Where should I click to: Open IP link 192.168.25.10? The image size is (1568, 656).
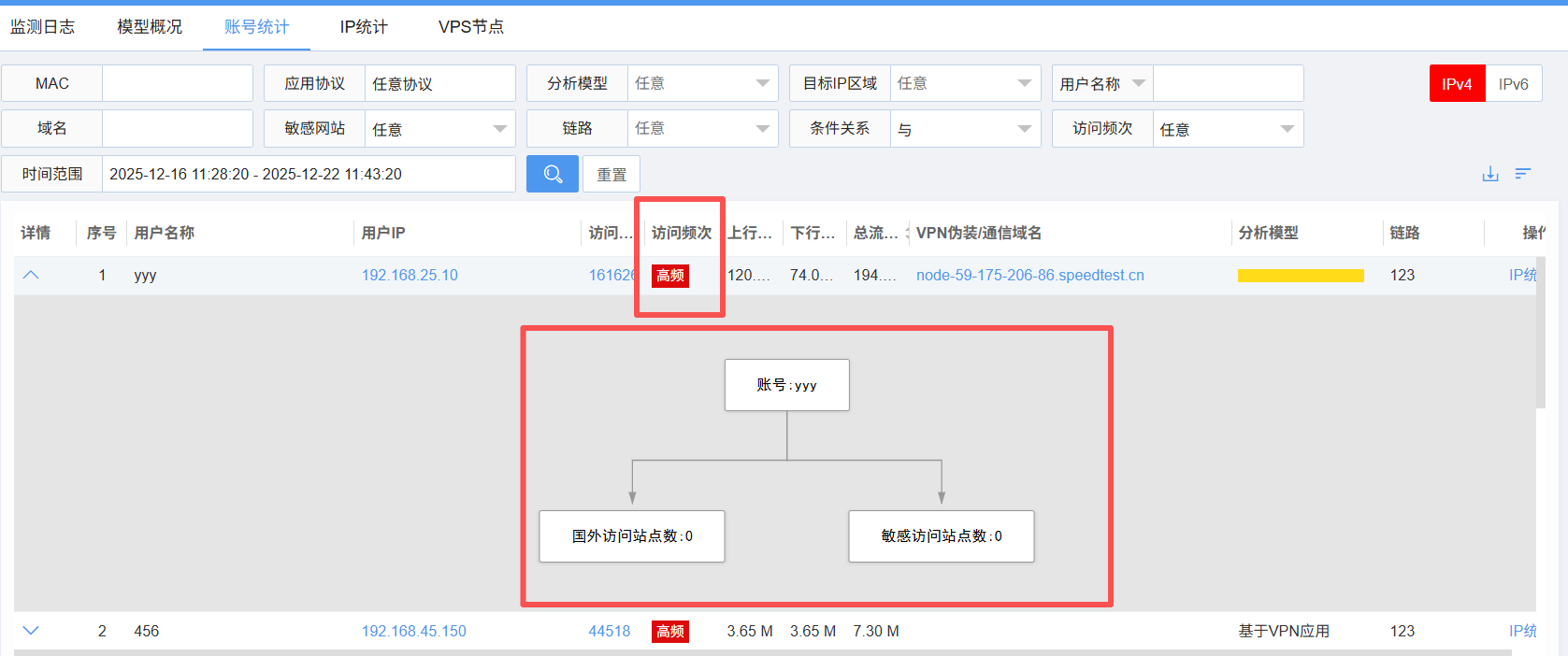point(410,275)
